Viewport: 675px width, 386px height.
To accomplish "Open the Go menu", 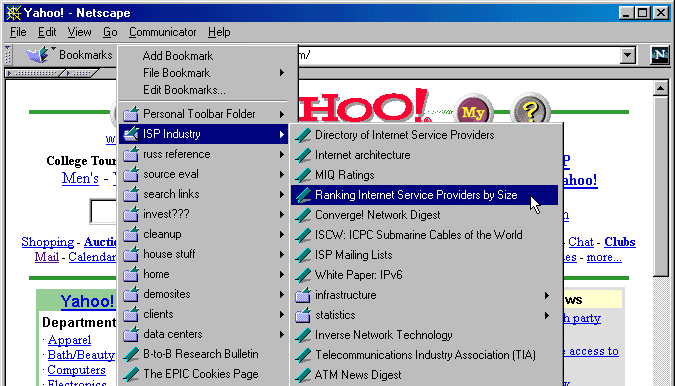I will pos(110,32).
